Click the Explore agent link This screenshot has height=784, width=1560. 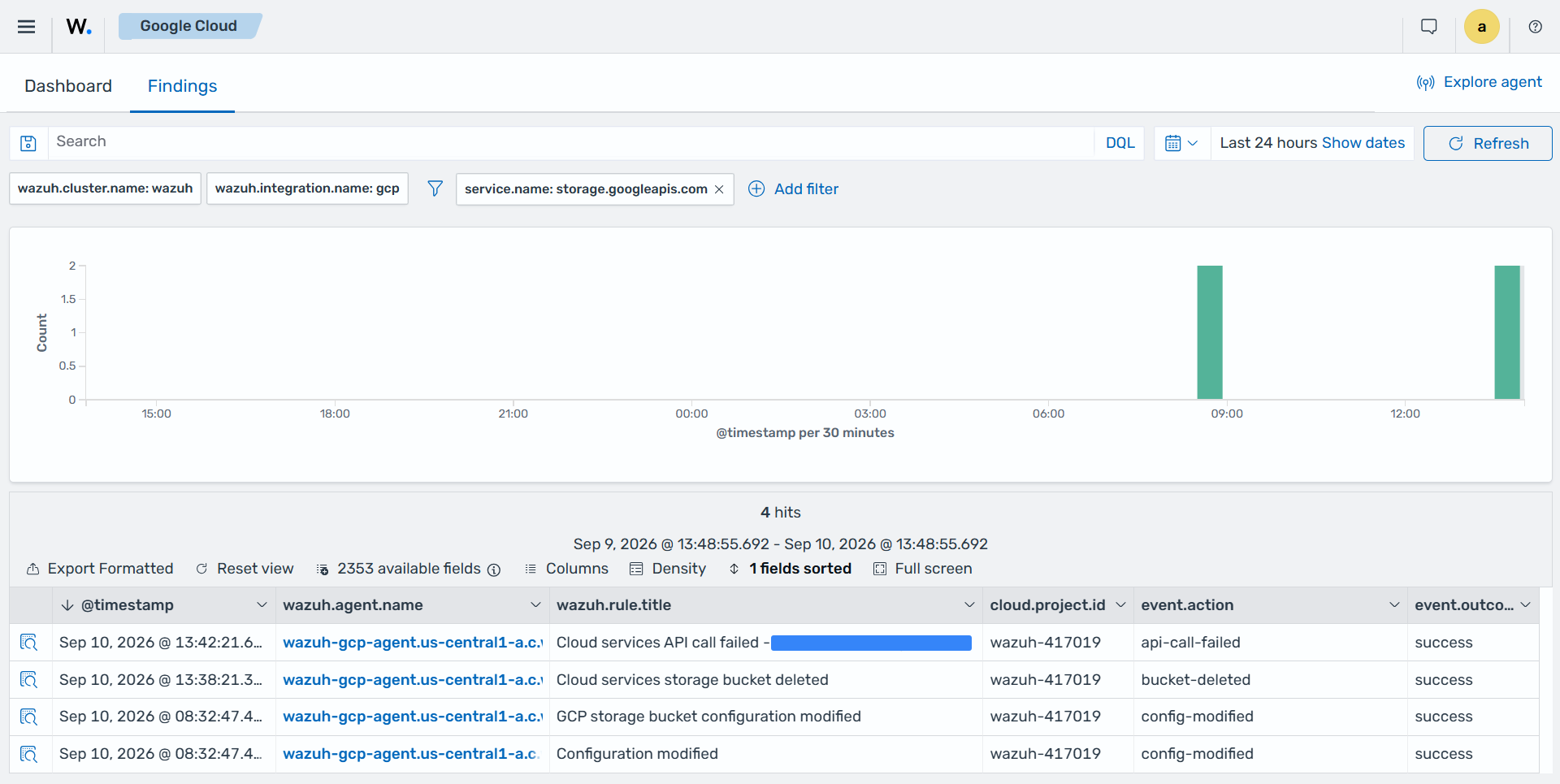pyautogui.click(x=1479, y=82)
